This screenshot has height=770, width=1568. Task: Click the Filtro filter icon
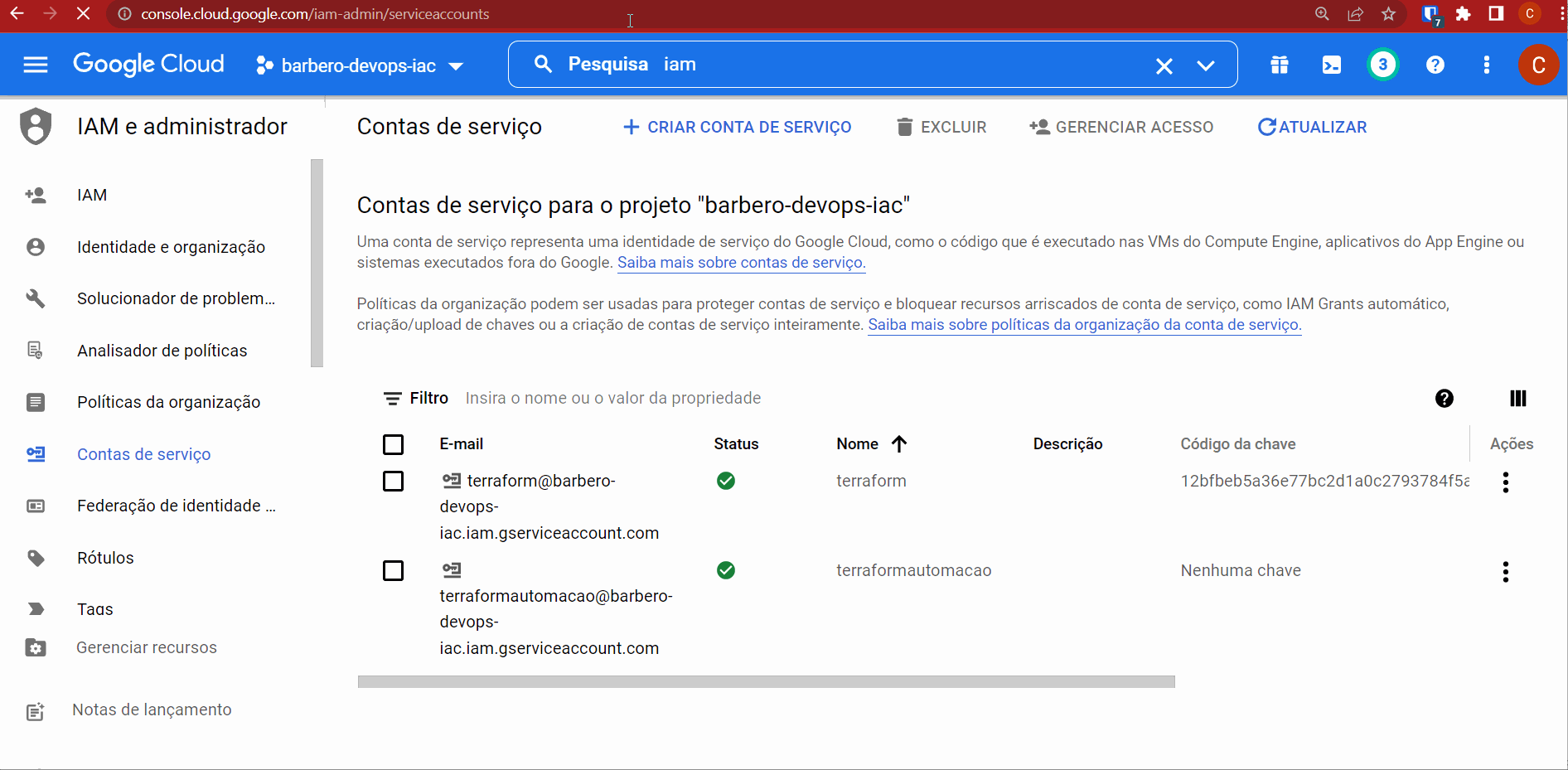(x=392, y=399)
